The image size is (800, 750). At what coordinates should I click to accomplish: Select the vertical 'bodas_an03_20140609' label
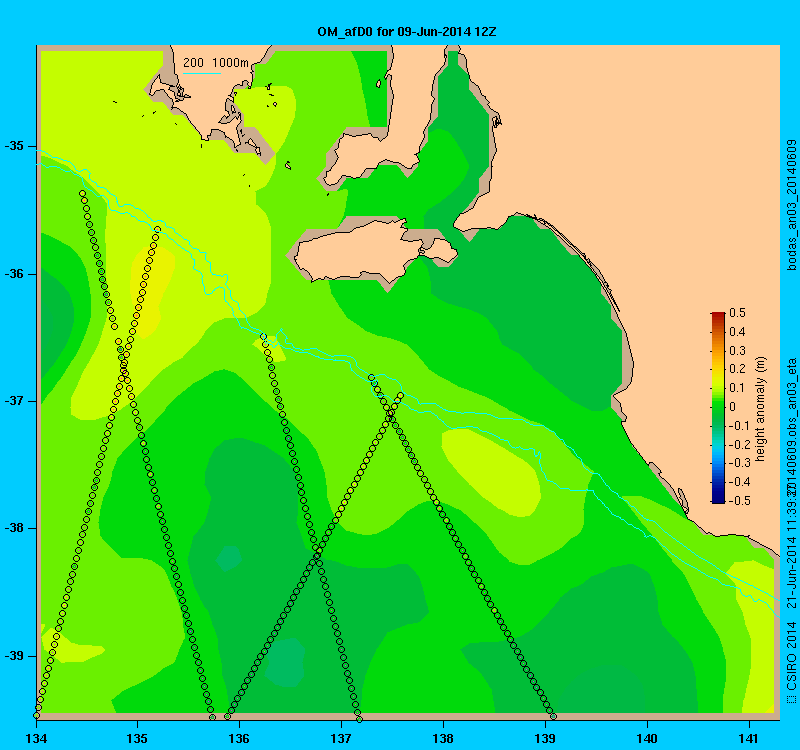[791, 205]
